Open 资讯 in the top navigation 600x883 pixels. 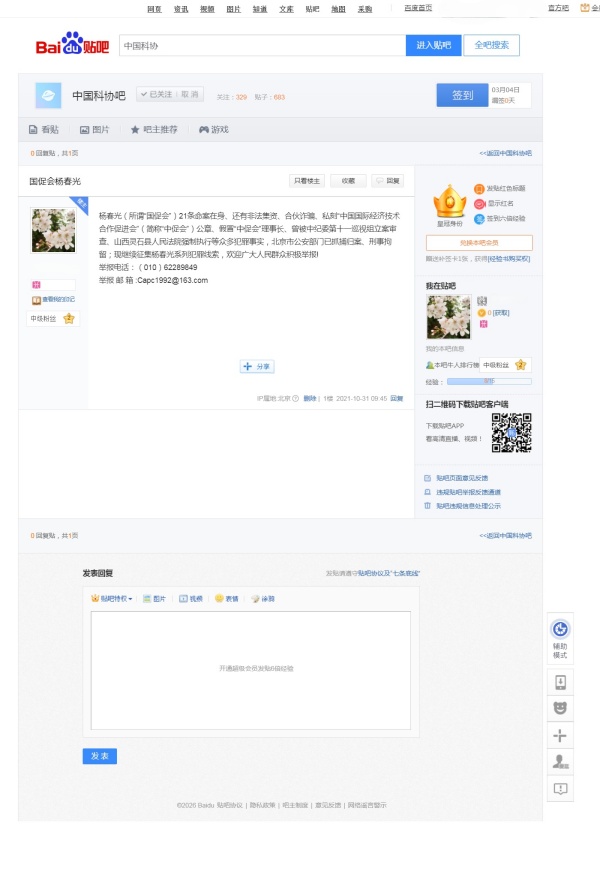point(181,9)
